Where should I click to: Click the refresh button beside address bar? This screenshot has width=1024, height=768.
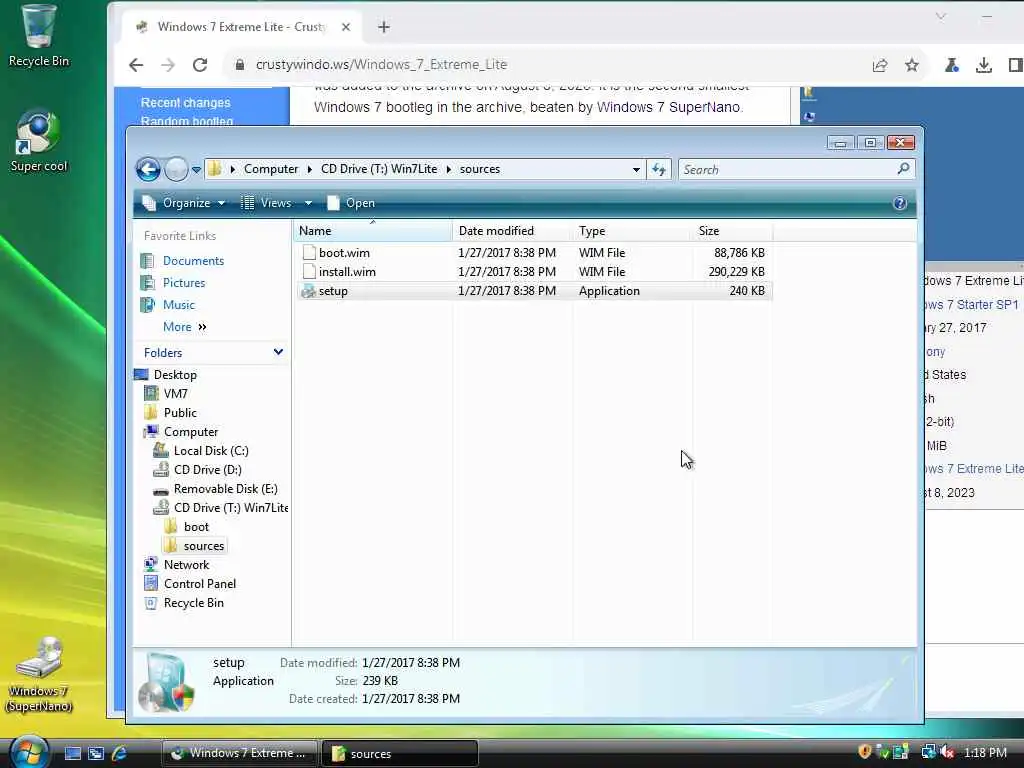tap(658, 170)
